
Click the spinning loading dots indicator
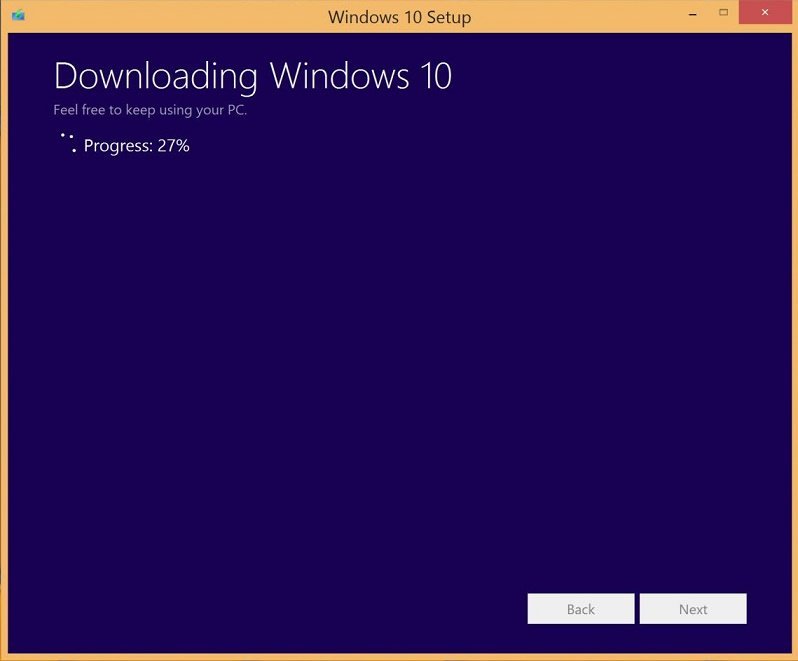point(67,142)
